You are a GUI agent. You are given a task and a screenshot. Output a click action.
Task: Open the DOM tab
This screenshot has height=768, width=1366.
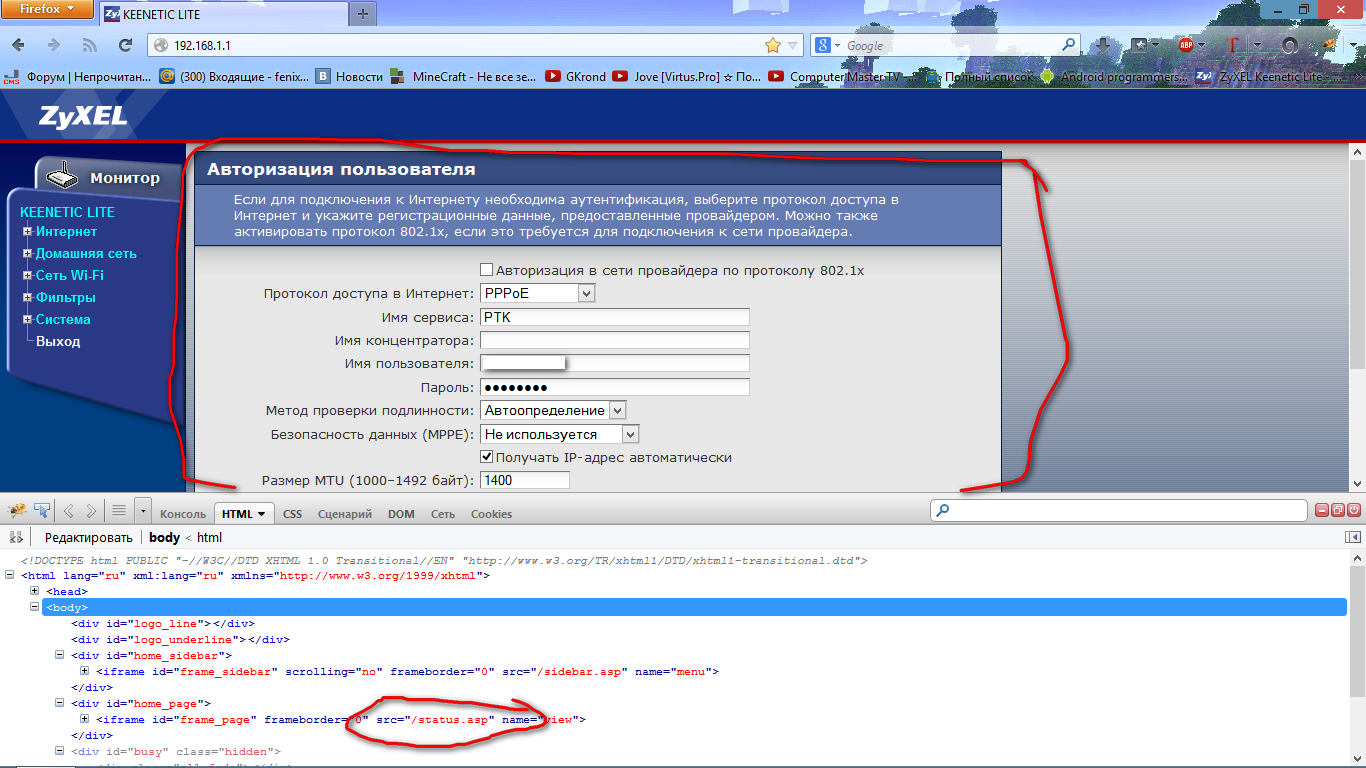coord(401,514)
